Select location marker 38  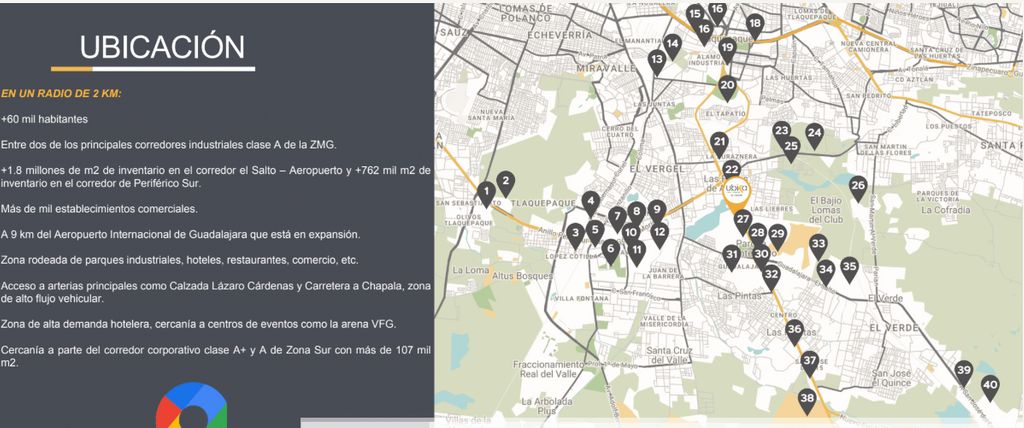[807, 400]
